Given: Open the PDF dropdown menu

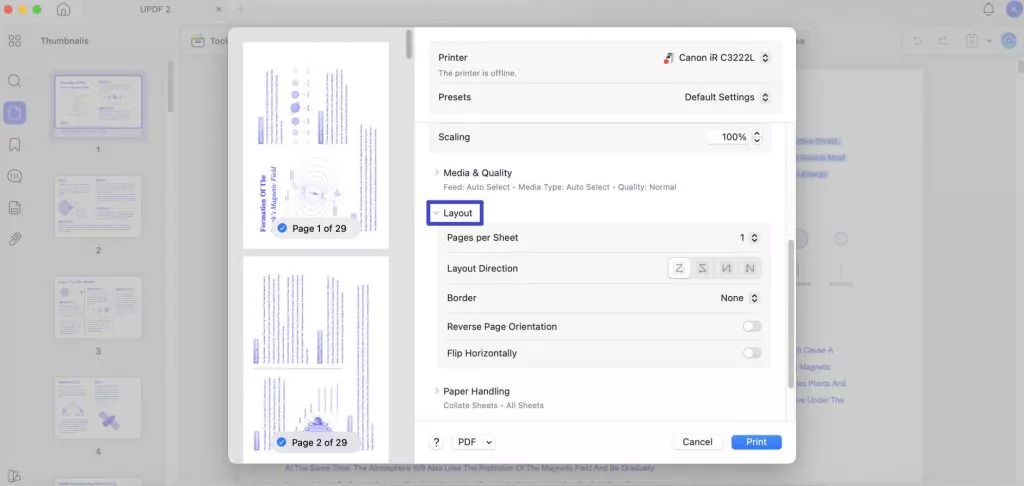Looking at the screenshot, I should pyautogui.click(x=473, y=442).
